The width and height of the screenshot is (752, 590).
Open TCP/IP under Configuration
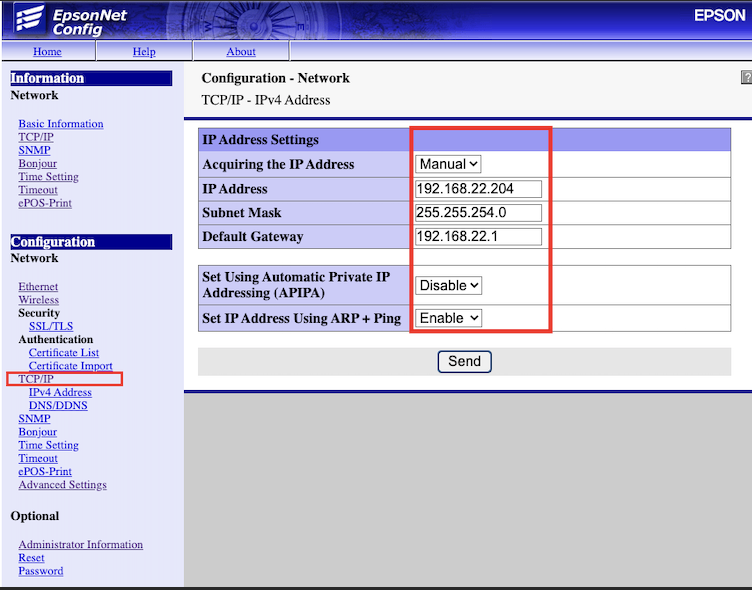pos(36,379)
